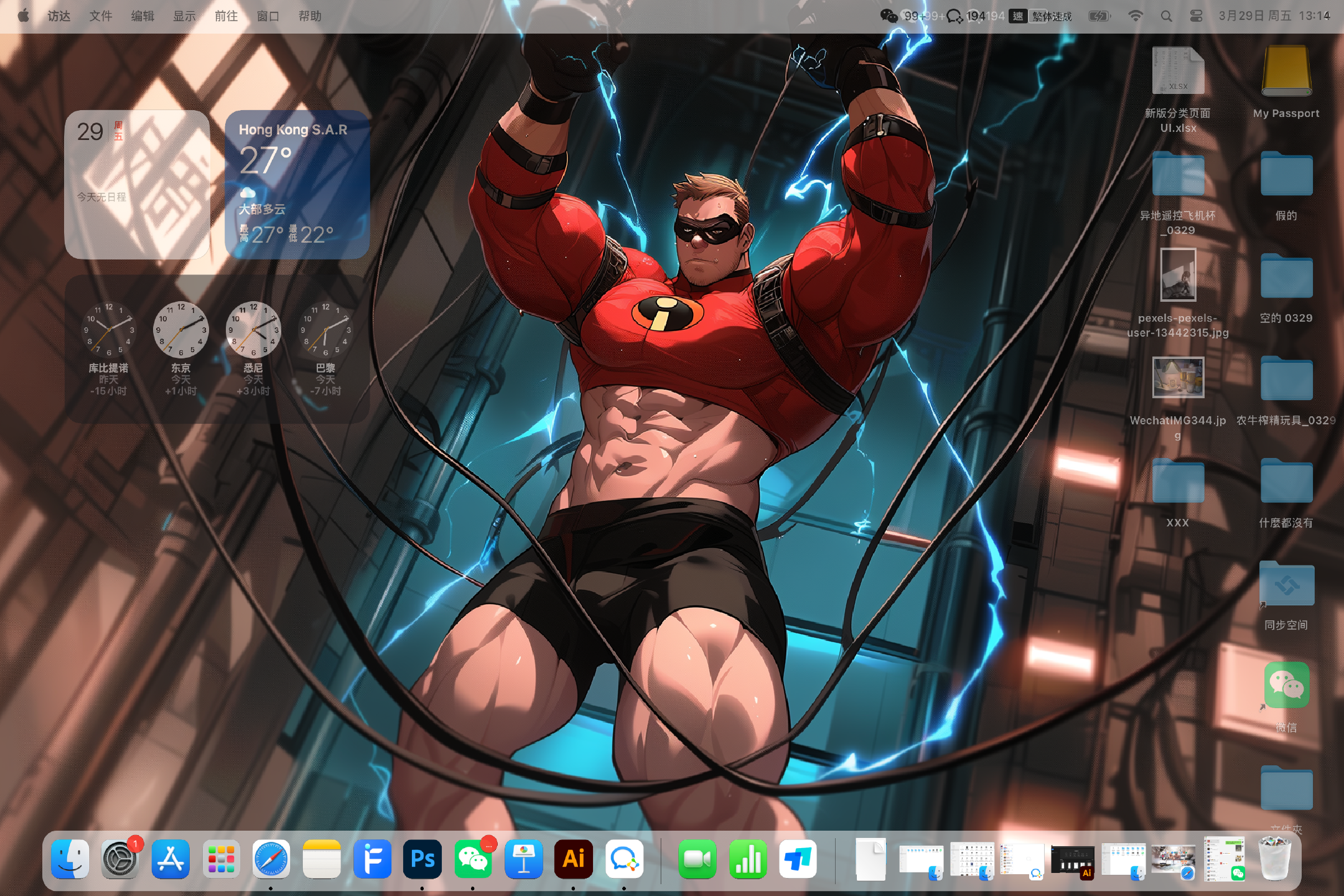1344x896 pixels.
Task: Open Safari browser in the Dock
Action: point(271,859)
